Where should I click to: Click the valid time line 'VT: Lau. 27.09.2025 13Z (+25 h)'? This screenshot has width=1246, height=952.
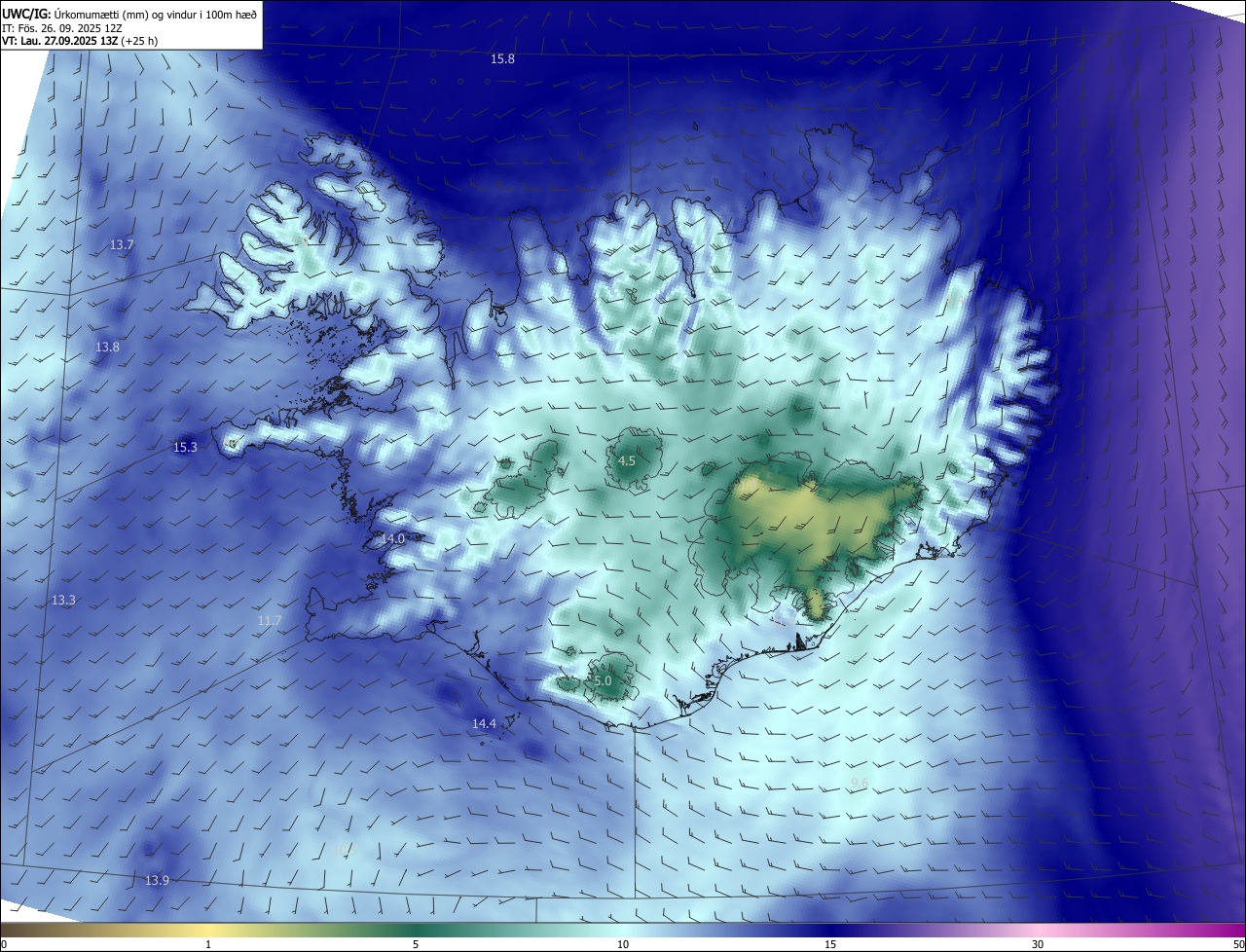point(80,41)
